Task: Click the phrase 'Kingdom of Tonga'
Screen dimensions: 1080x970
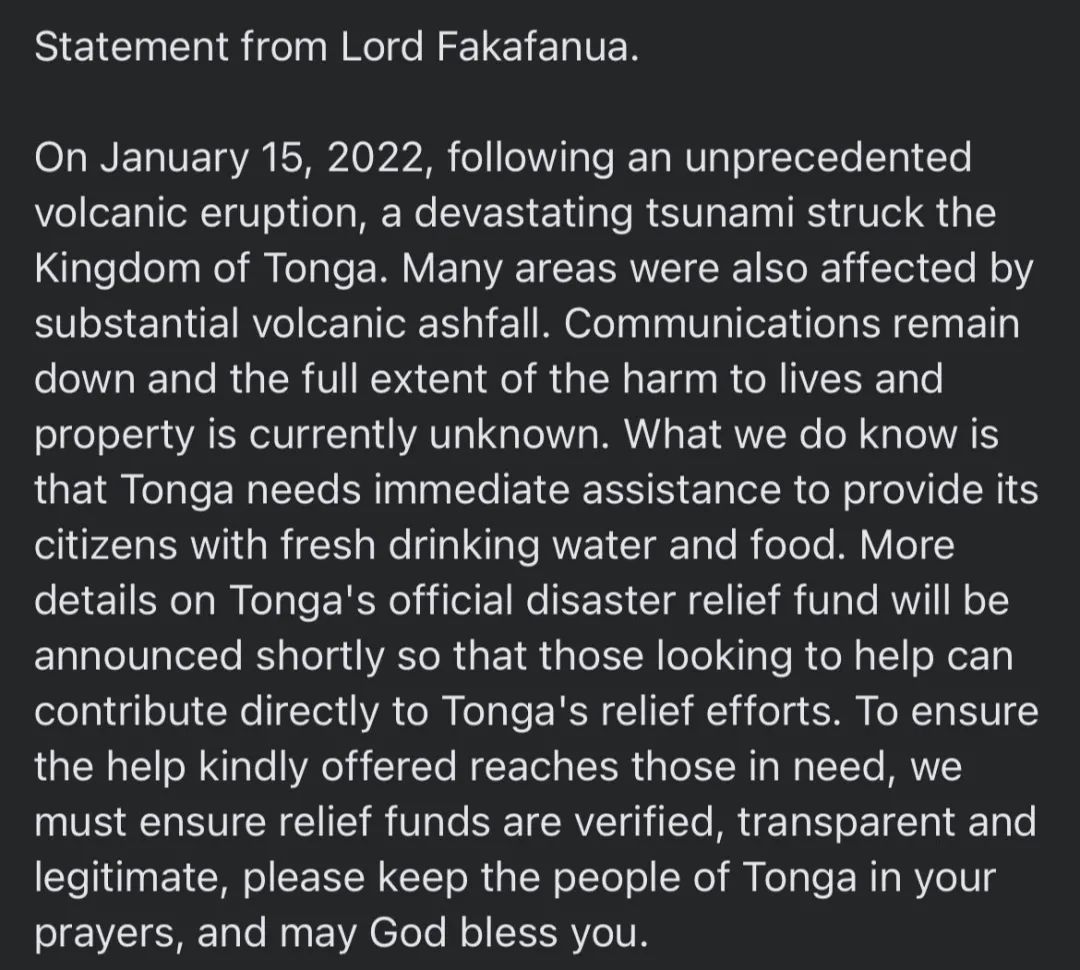Action: coord(207,270)
